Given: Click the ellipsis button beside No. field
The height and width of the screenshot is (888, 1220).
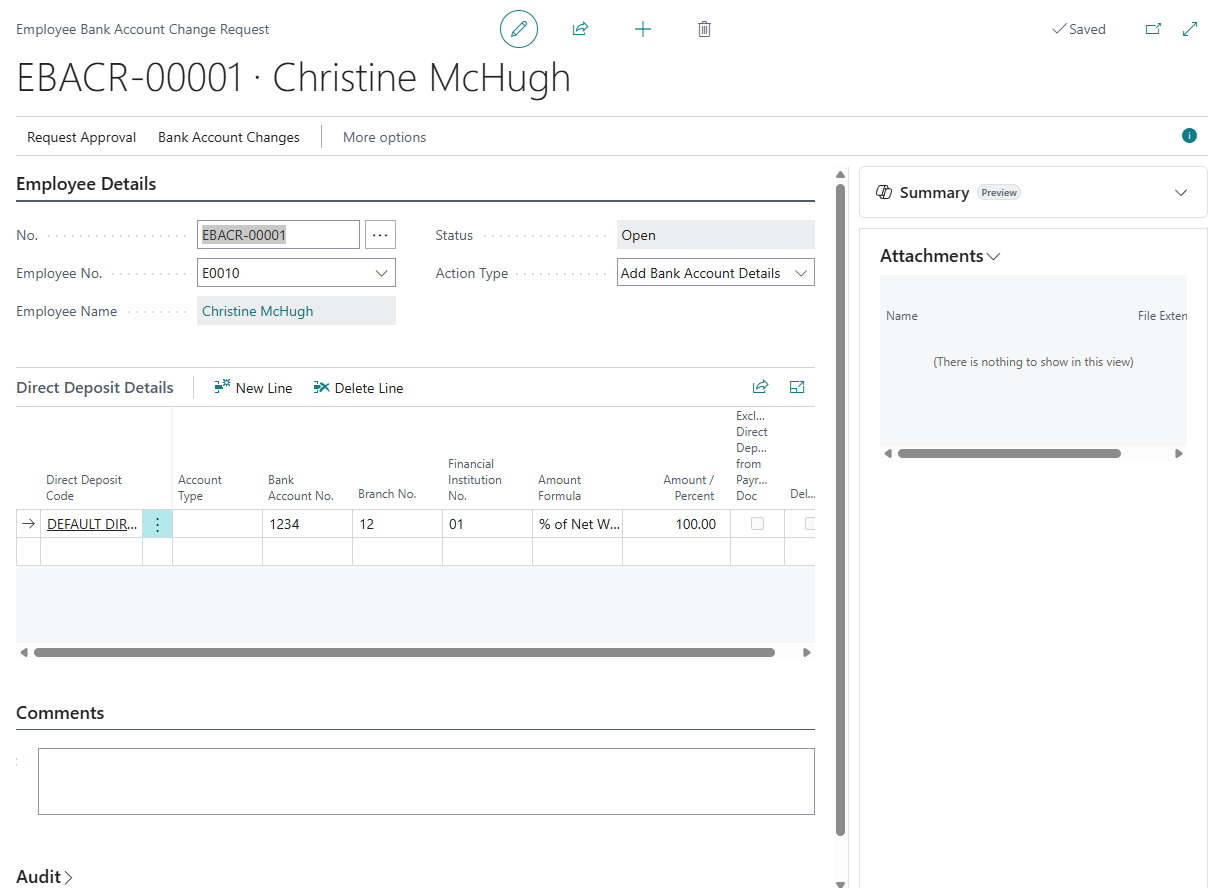Looking at the screenshot, I should click(380, 235).
